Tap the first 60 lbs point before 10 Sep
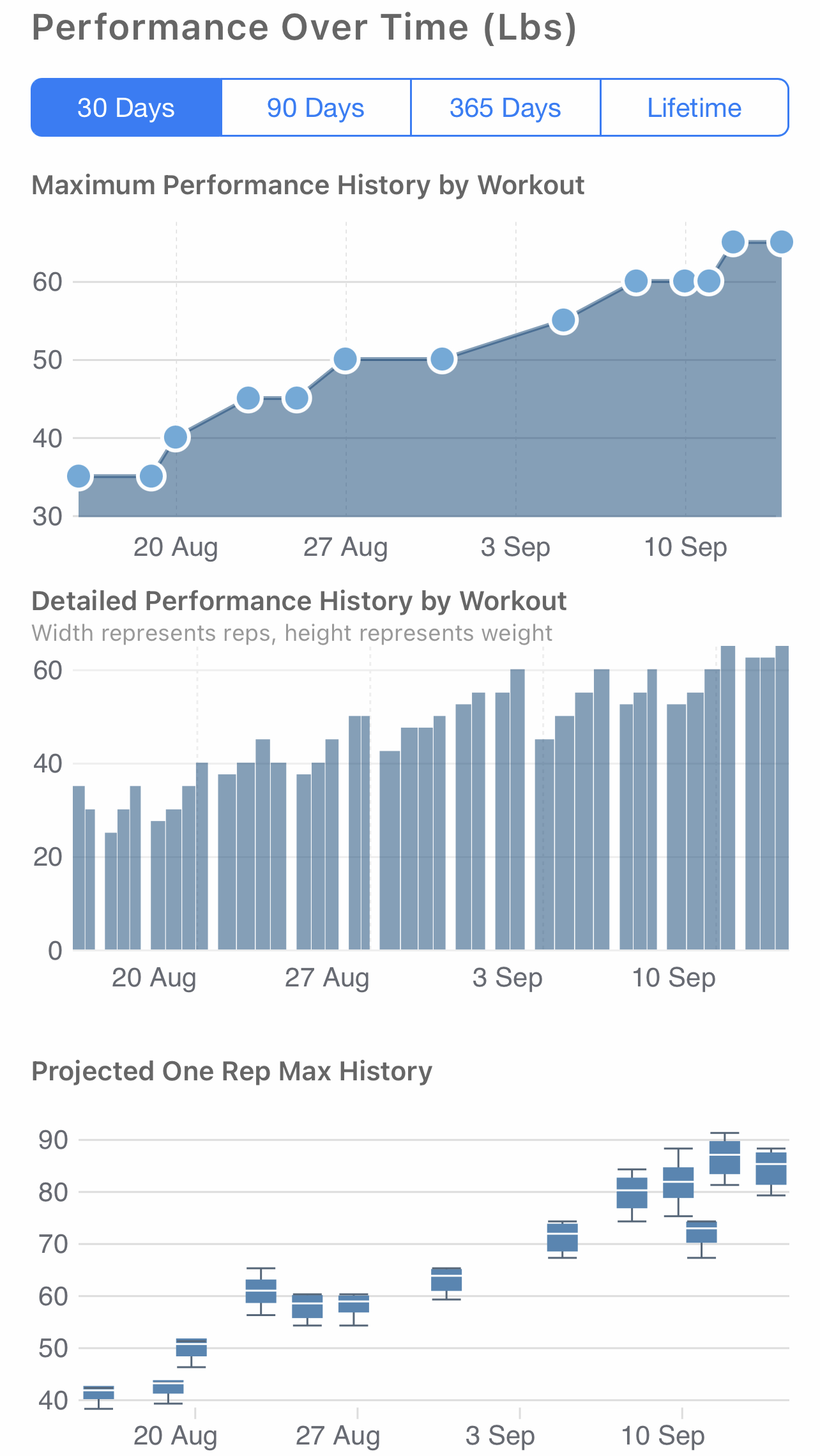820x1456 pixels. (636, 281)
